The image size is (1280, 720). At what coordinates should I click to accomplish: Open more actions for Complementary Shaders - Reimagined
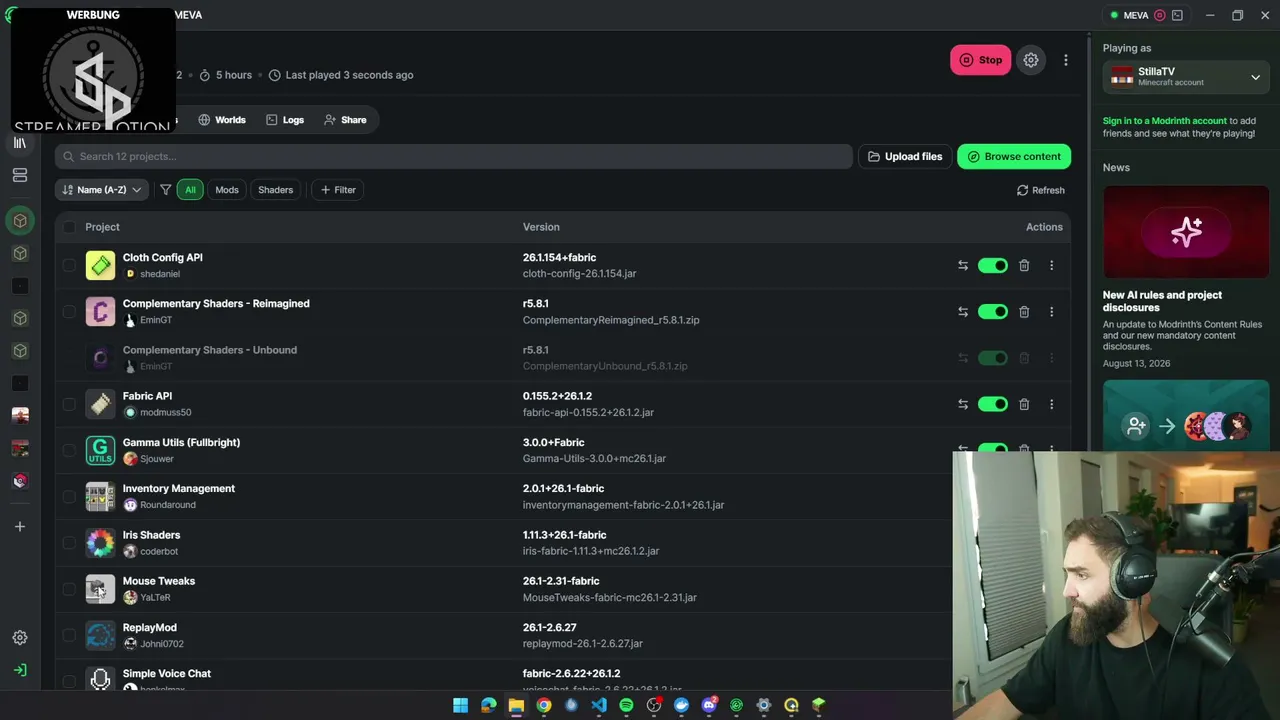(x=1051, y=312)
